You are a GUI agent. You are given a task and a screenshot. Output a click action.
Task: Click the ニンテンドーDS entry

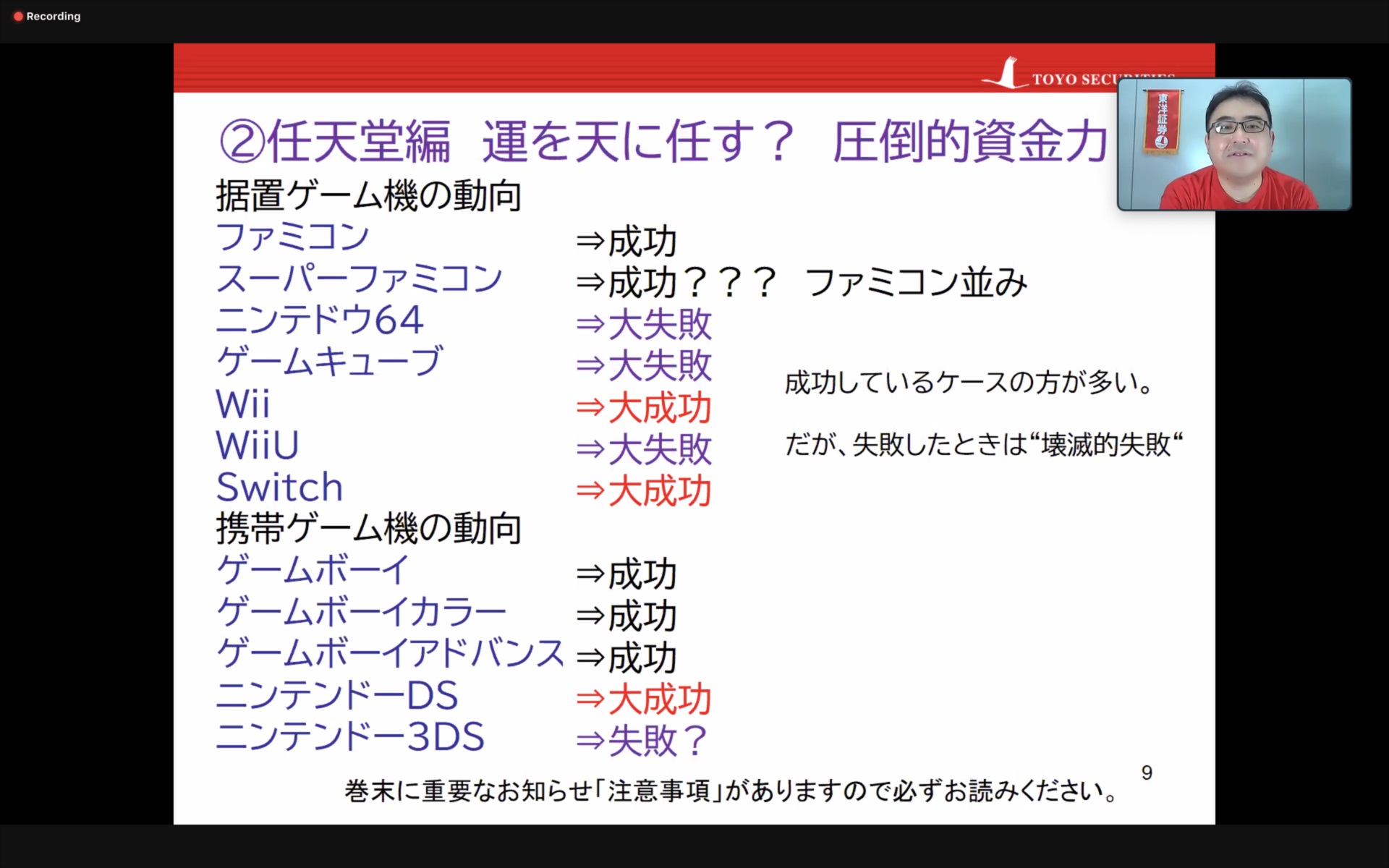tap(337, 696)
